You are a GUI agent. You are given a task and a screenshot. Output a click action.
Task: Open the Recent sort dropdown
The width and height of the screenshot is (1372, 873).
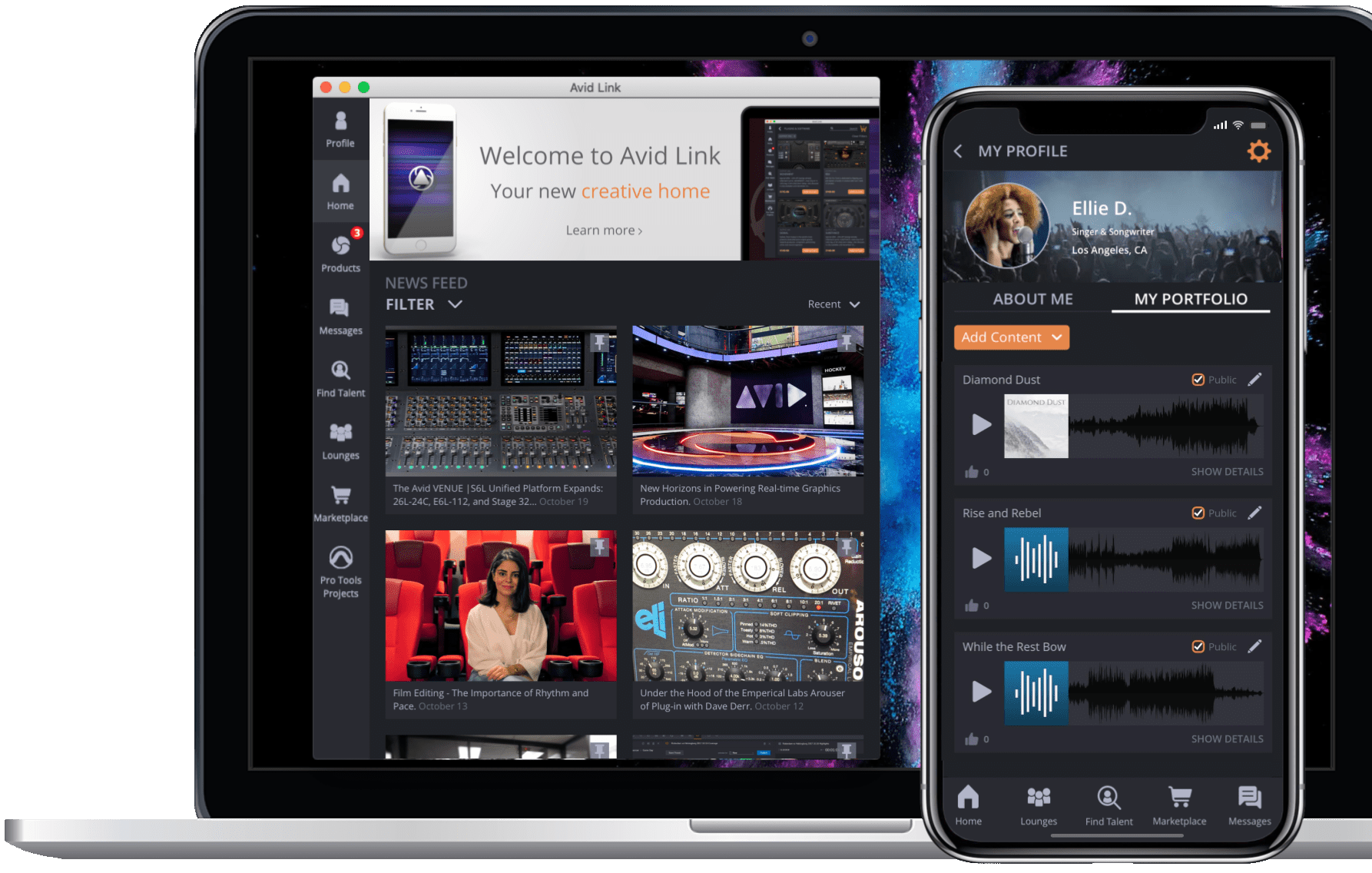[x=833, y=304]
